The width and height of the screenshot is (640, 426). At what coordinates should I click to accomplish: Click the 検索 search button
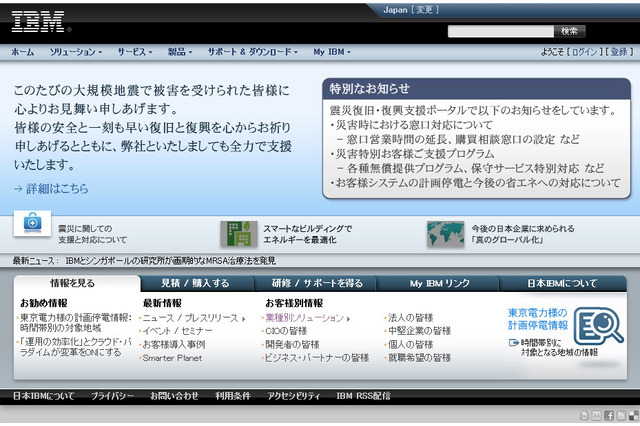(x=569, y=31)
